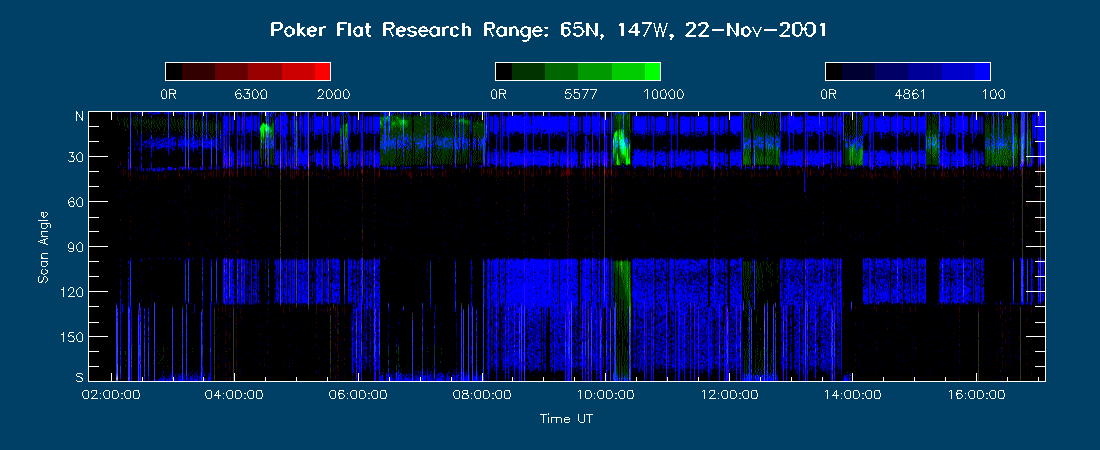1100x450 pixels.
Task: Click the '0R' label under red bar
Action: tap(168, 95)
